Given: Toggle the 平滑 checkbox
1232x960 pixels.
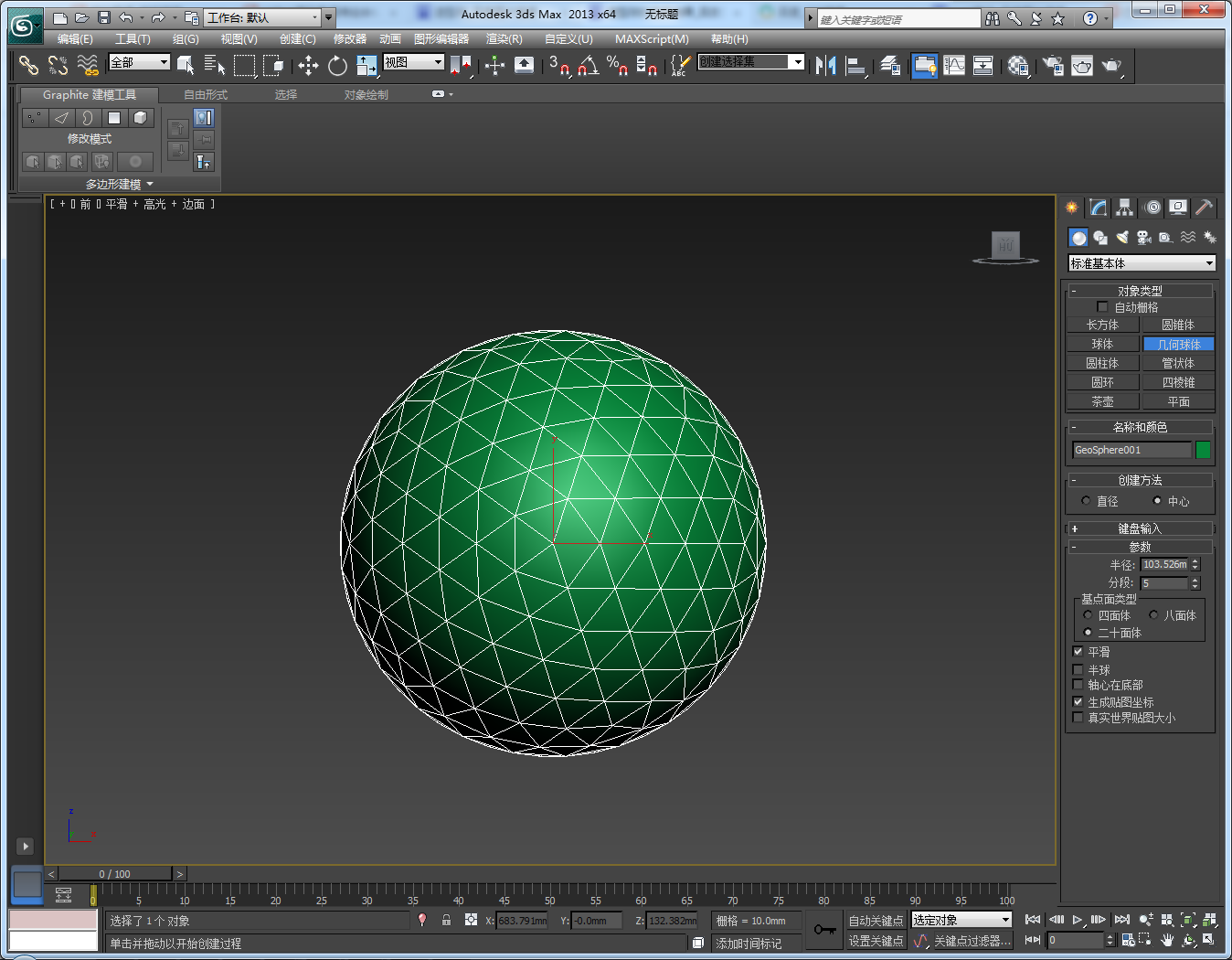Looking at the screenshot, I should [1078, 652].
